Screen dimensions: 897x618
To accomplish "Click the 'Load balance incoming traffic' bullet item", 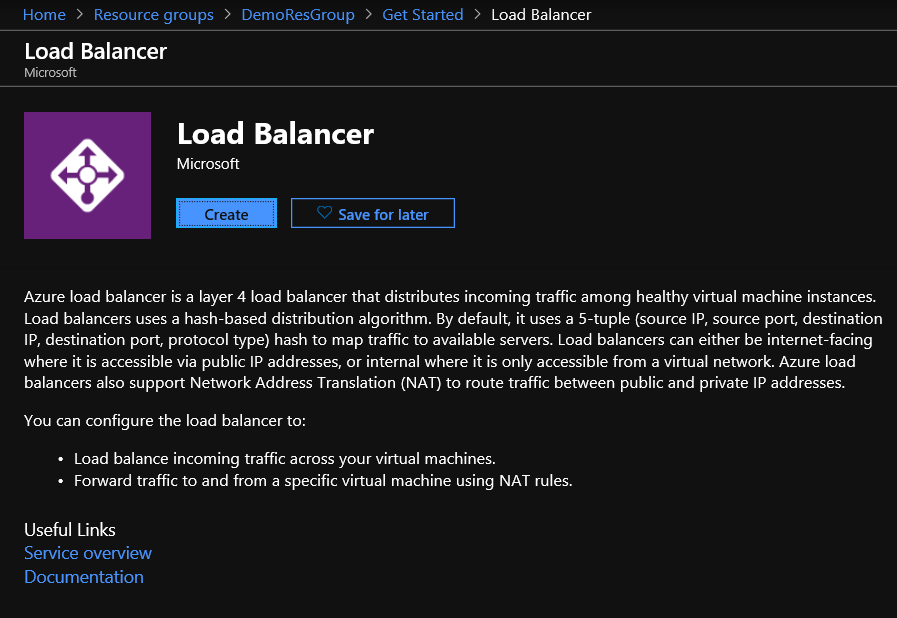I will (x=284, y=459).
